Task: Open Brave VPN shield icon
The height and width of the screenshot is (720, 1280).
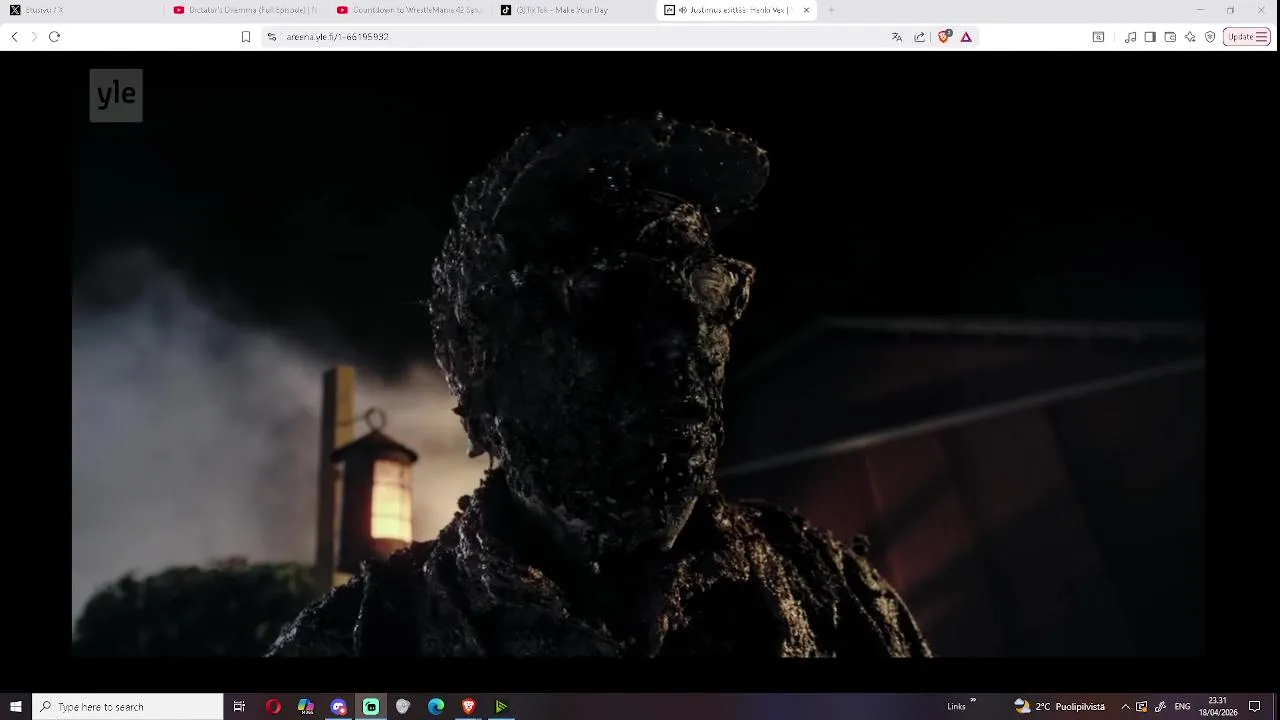Action: (x=1210, y=37)
